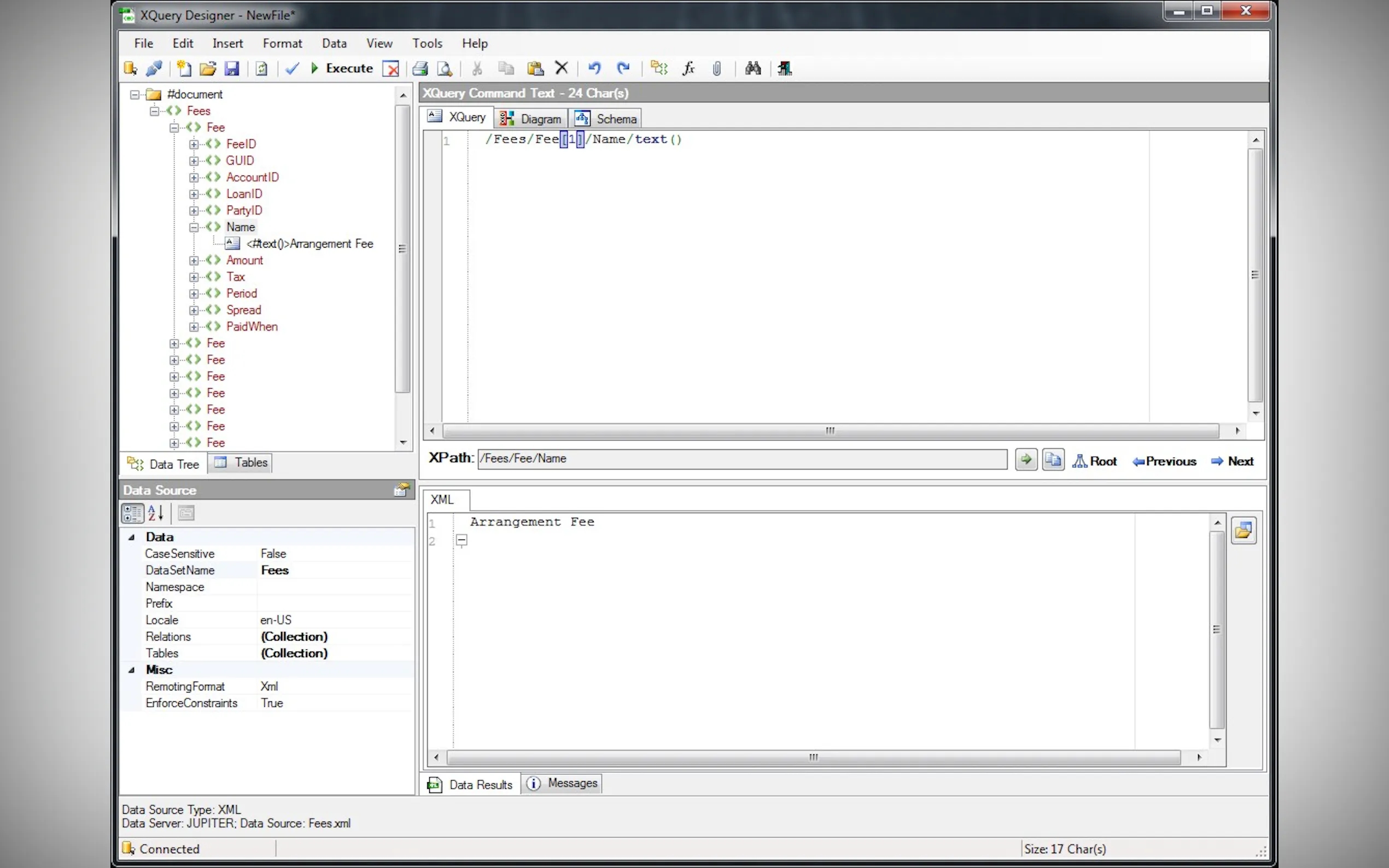Collapse the Name tree node
Image resolution: width=1389 pixels, height=868 pixels.
pos(194,227)
